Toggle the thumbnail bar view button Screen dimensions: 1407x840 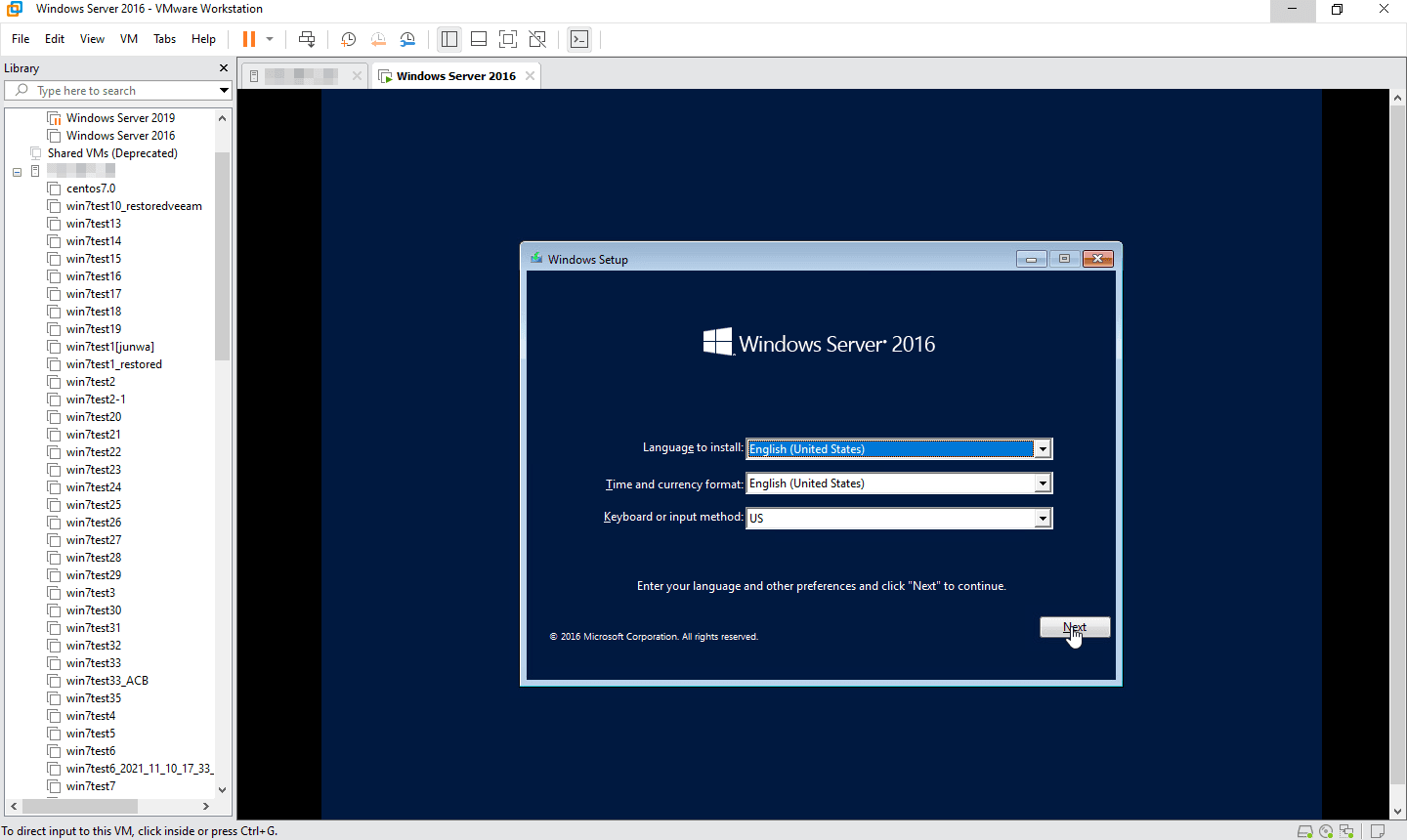(x=479, y=39)
